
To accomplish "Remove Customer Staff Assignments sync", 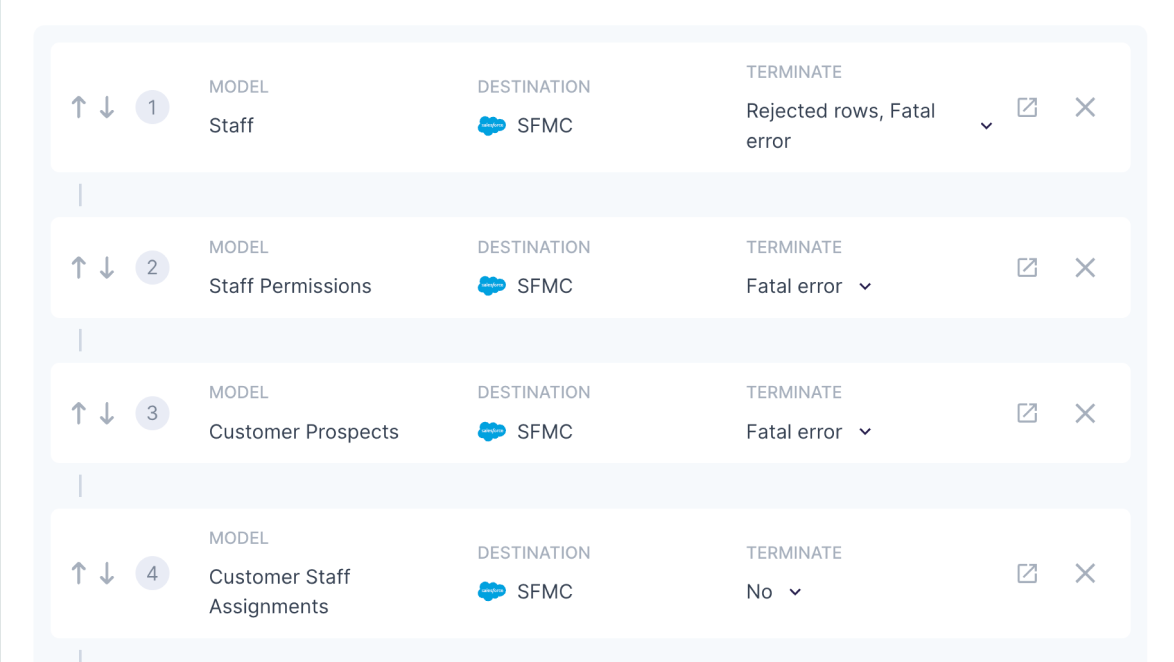I will click(1085, 573).
